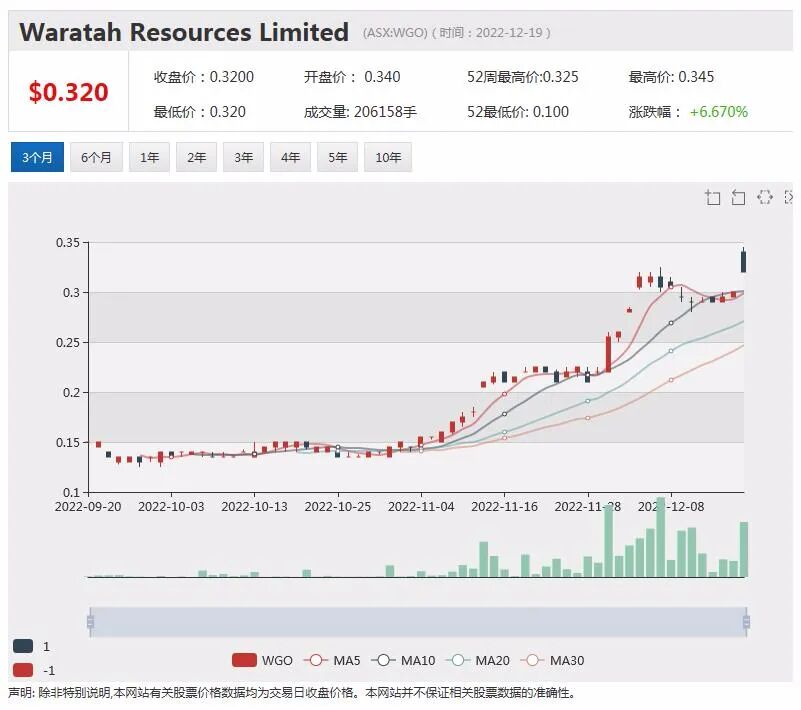The image size is (801, 710).
Task: Click the tallest green volume bar
Action: point(661,536)
